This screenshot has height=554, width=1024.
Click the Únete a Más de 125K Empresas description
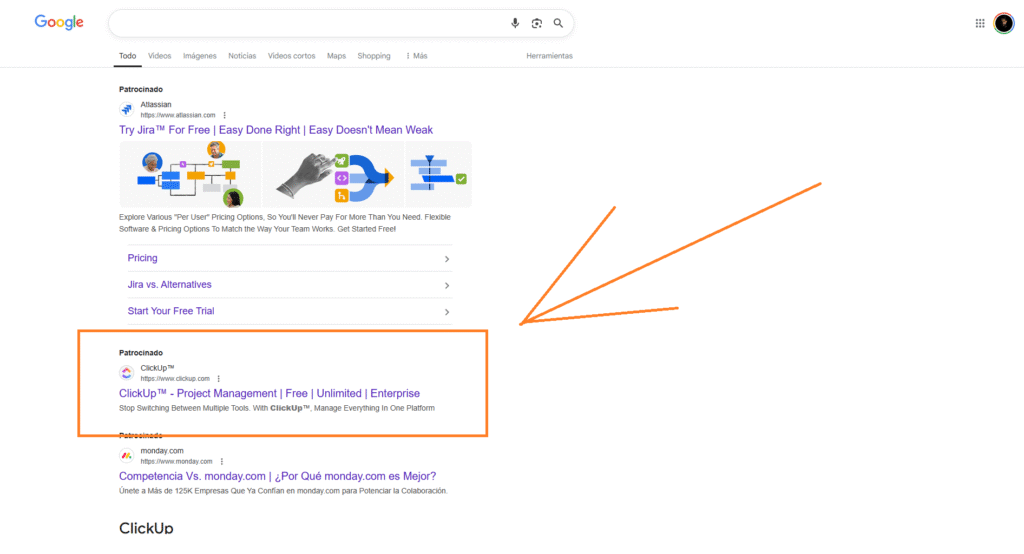tap(283, 491)
